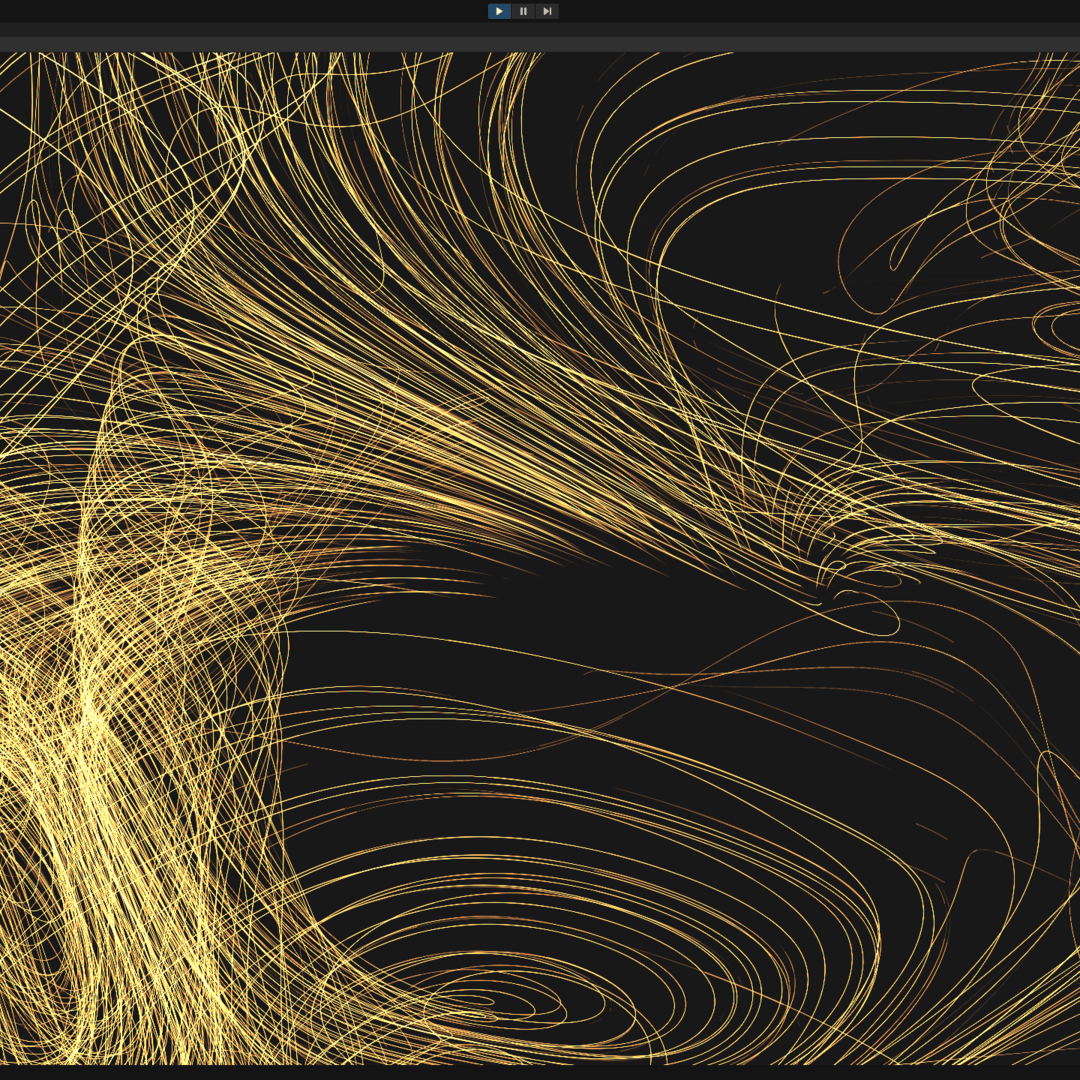Image resolution: width=1080 pixels, height=1080 pixels.
Task: Select the leftmost playback control button
Action: tap(499, 11)
